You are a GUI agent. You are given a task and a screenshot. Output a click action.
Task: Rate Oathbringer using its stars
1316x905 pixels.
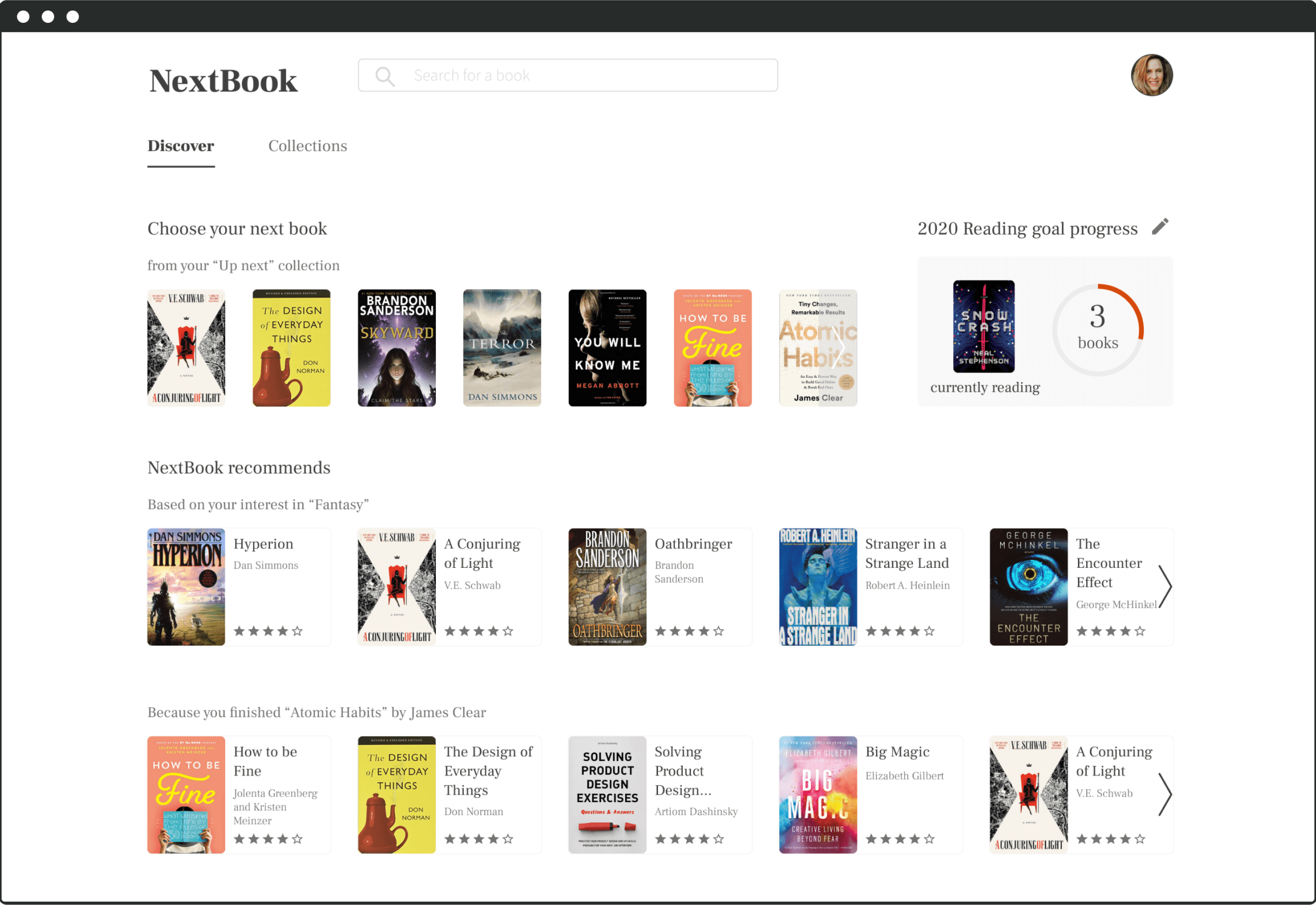690,631
